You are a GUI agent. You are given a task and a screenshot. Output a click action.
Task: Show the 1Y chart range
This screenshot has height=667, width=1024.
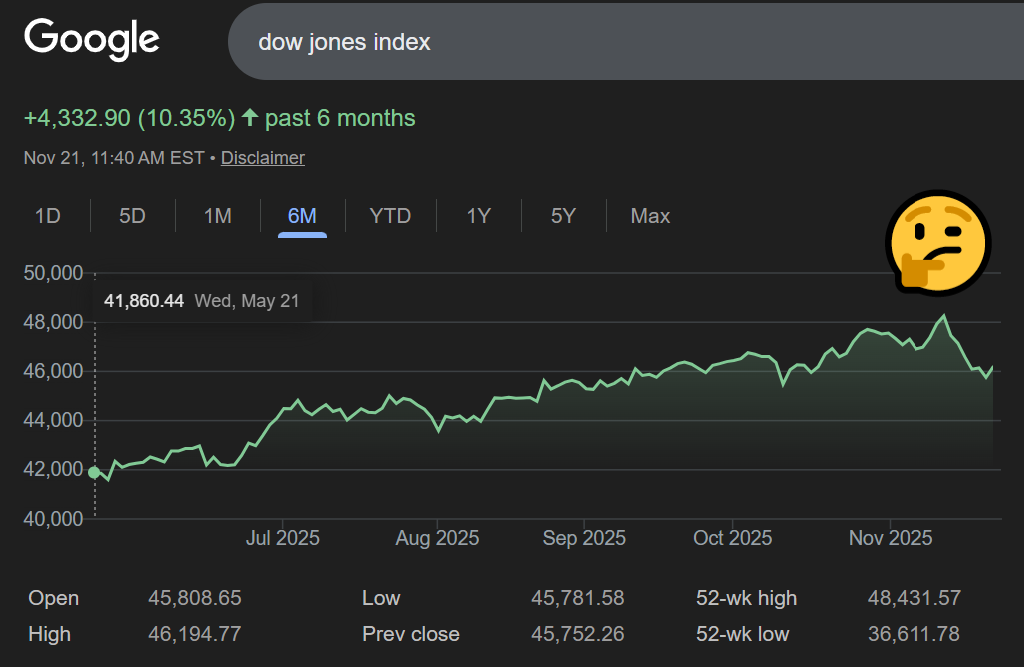coord(478,216)
